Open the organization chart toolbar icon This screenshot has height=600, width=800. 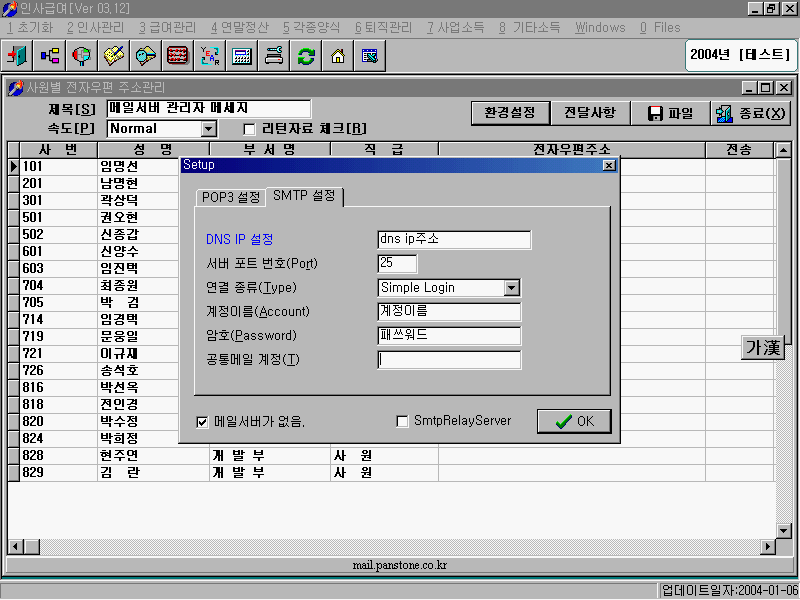point(50,56)
